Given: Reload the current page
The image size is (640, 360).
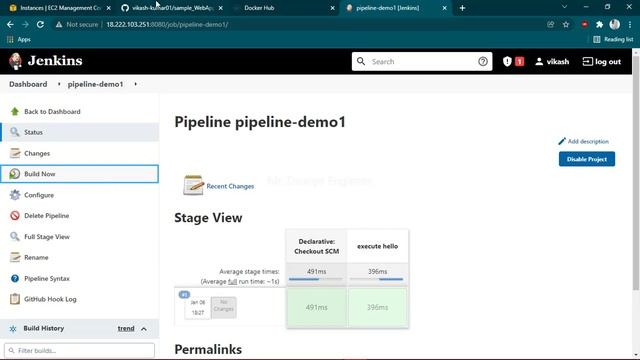Looking at the screenshot, I should 40,24.
